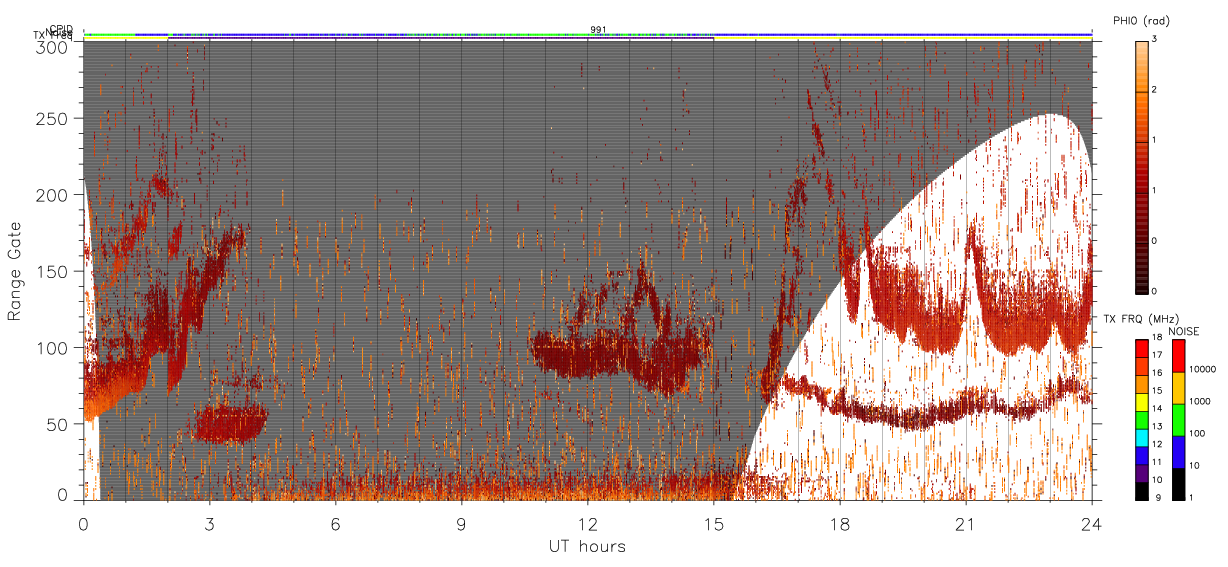Click the PHI0 (rad) colorbar title
Screen dimensions: 1228x567
[1141, 21]
